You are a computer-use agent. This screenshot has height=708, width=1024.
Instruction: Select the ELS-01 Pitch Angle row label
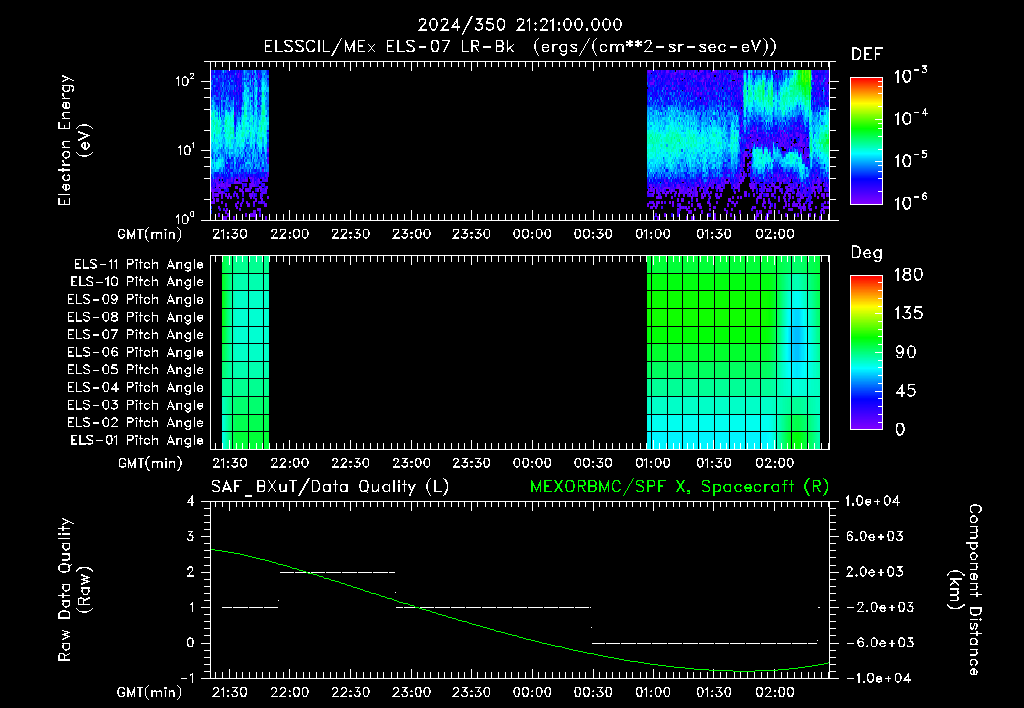click(137, 440)
